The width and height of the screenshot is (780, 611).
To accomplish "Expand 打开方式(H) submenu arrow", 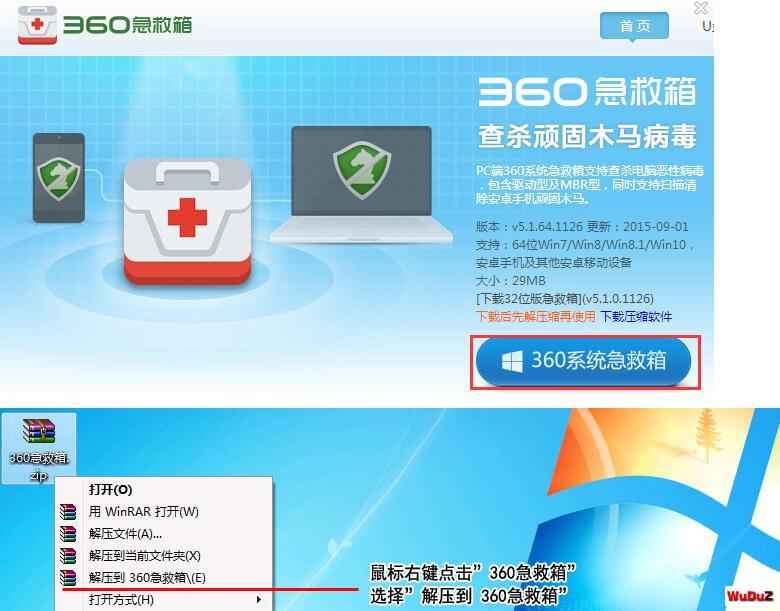I will click(x=259, y=600).
